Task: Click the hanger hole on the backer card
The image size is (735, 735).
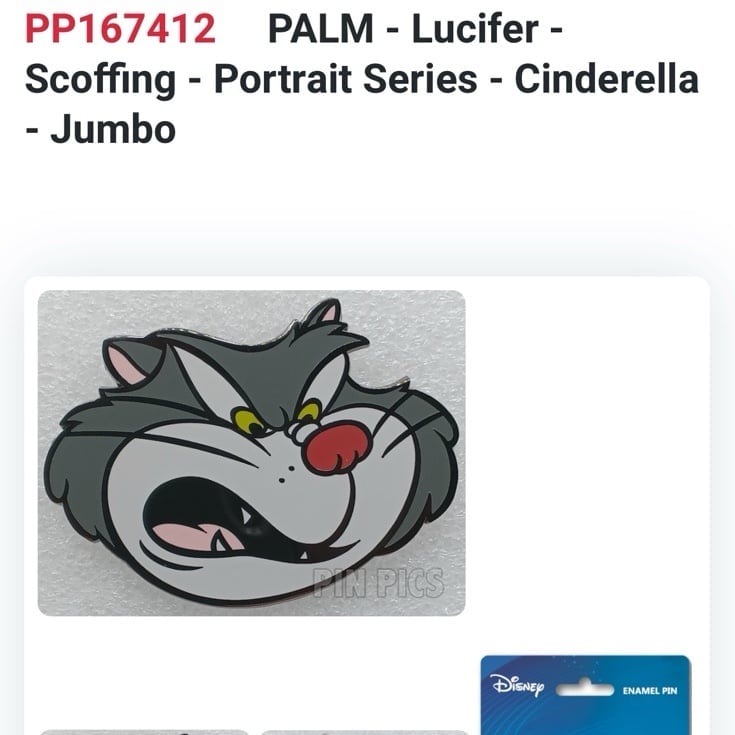Action: click(x=585, y=688)
